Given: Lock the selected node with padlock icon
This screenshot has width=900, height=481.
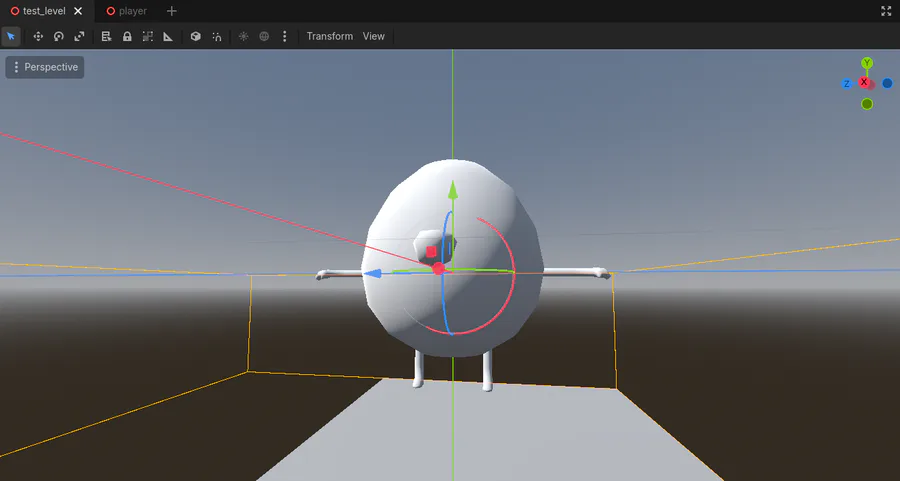Looking at the screenshot, I should [127, 36].
